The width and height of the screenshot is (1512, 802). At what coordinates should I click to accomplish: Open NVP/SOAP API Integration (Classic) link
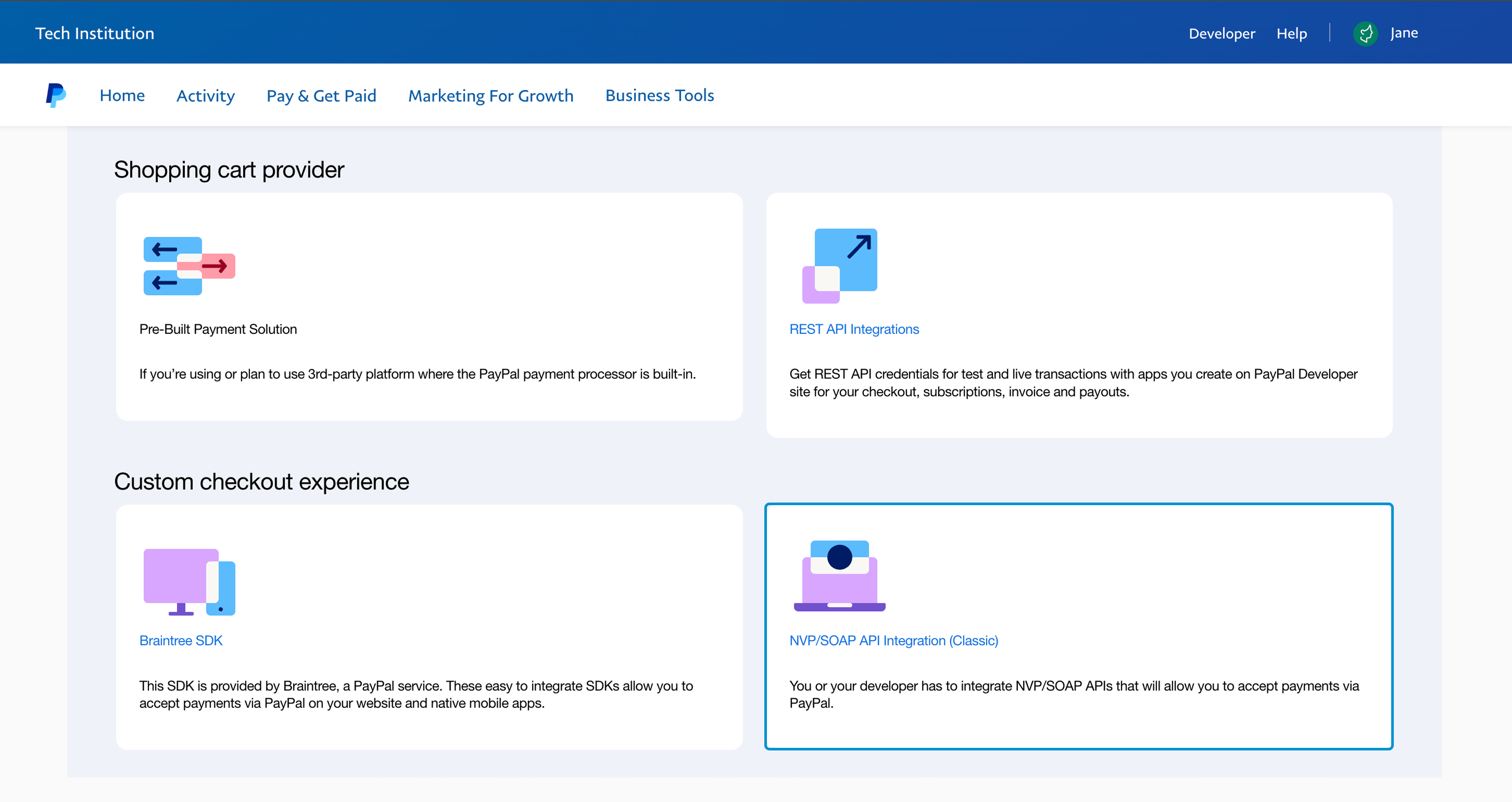893,641
